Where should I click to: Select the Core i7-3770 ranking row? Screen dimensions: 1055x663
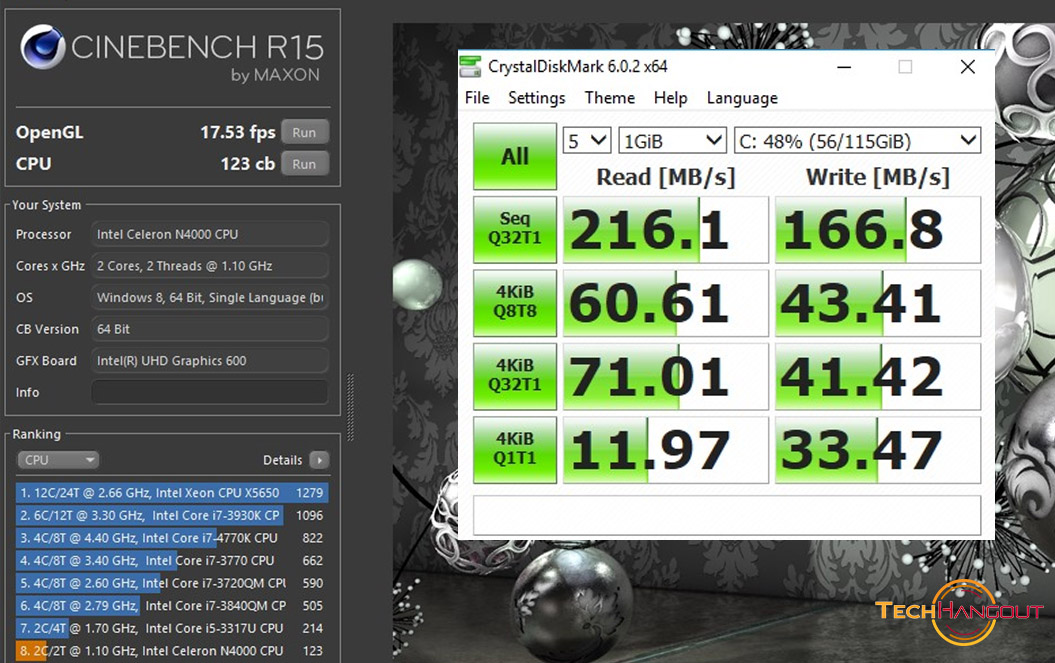pos(172,561)
